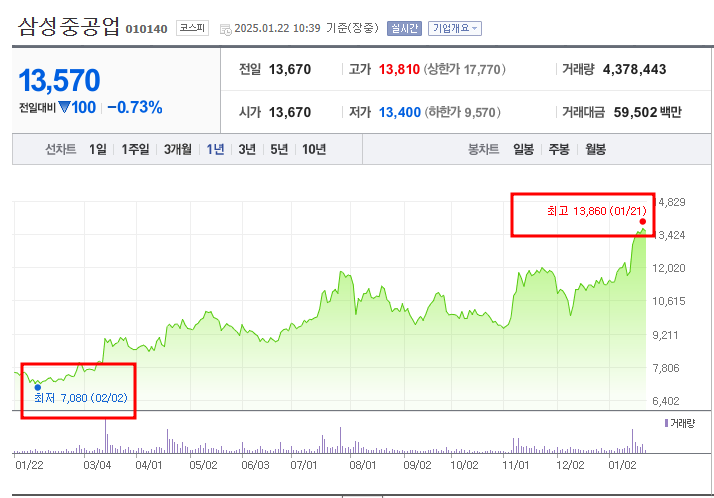Click the 거래량 value 4,378,443
The width and height of the screenshot is (714, 498).
[x=634, y=69]
